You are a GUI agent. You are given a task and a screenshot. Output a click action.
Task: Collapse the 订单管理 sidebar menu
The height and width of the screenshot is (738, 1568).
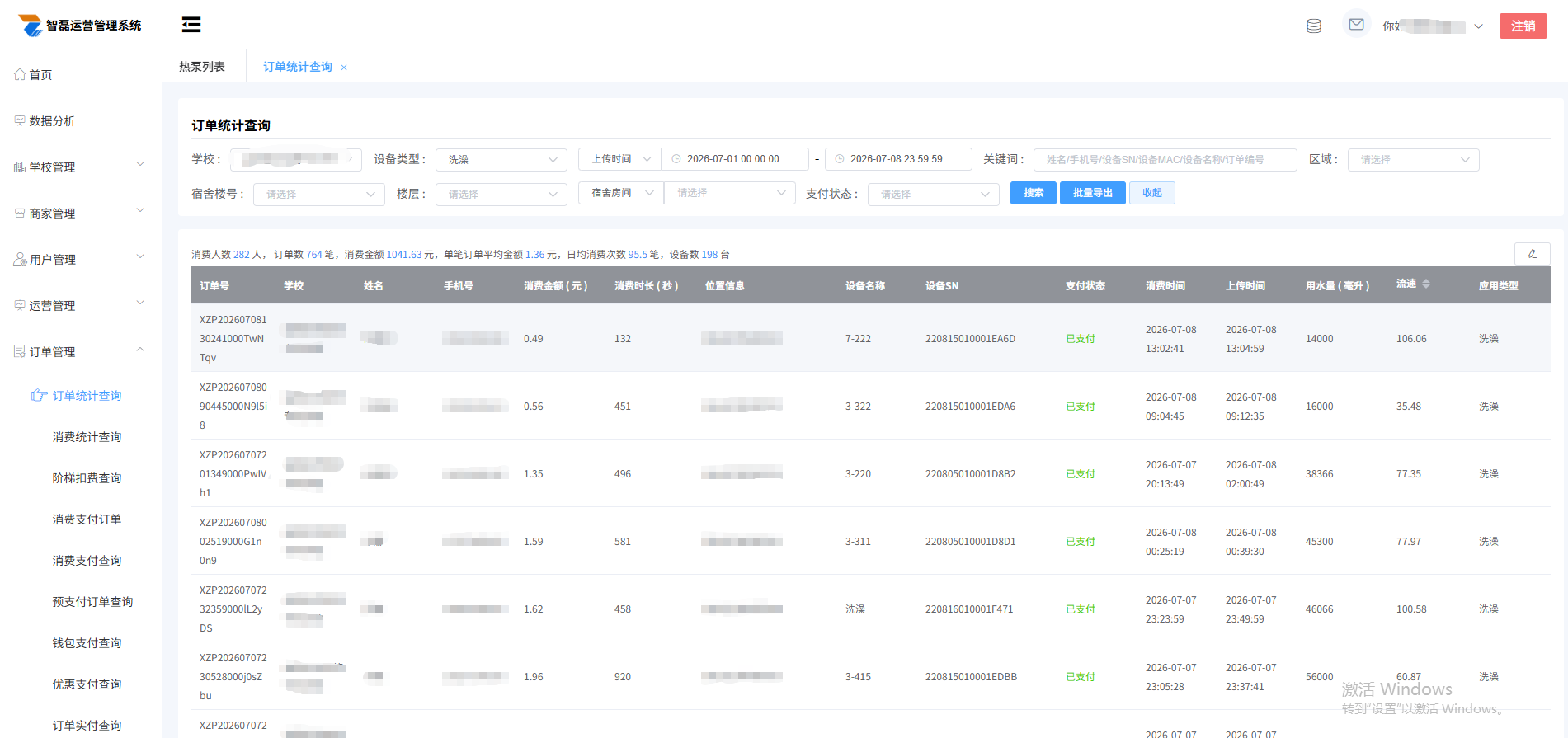80,351
